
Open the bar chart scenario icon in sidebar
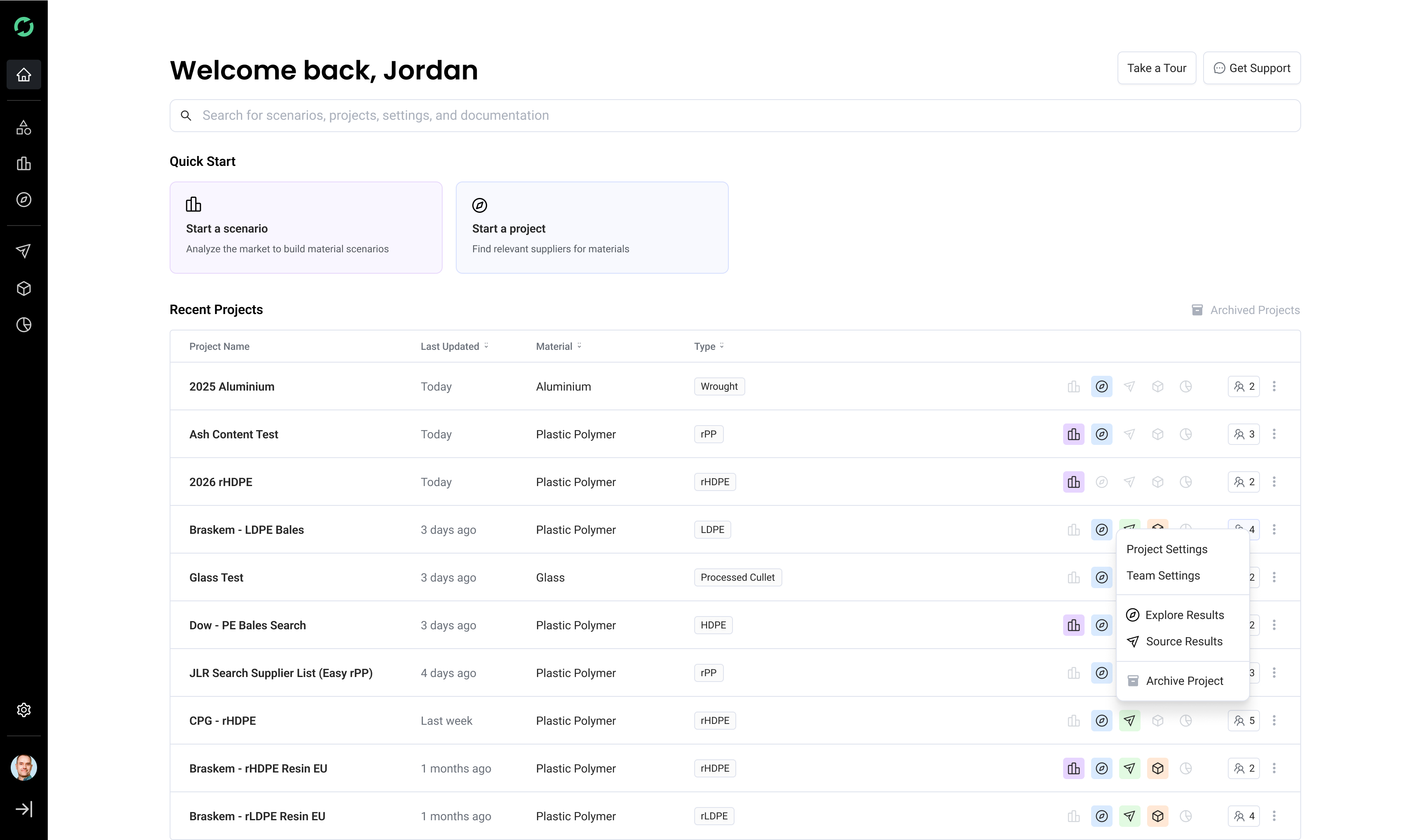24,164
